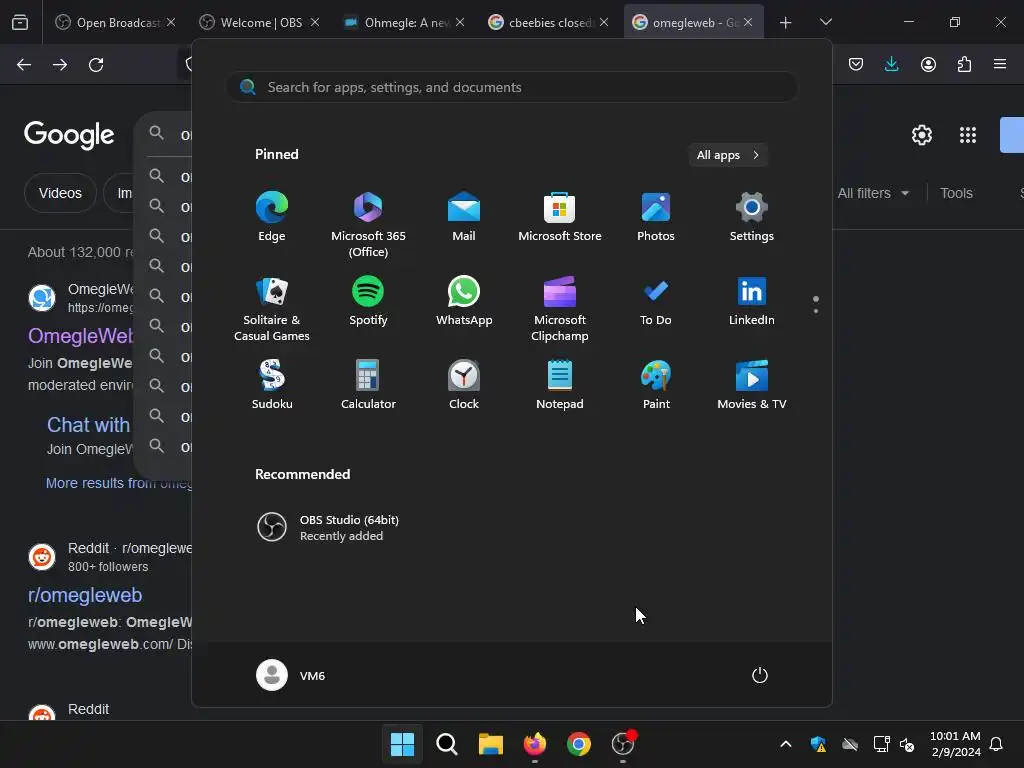Open OBS Studio from the taskbar
Viewport: 1024px width, 768px height.
coord(623,744)
